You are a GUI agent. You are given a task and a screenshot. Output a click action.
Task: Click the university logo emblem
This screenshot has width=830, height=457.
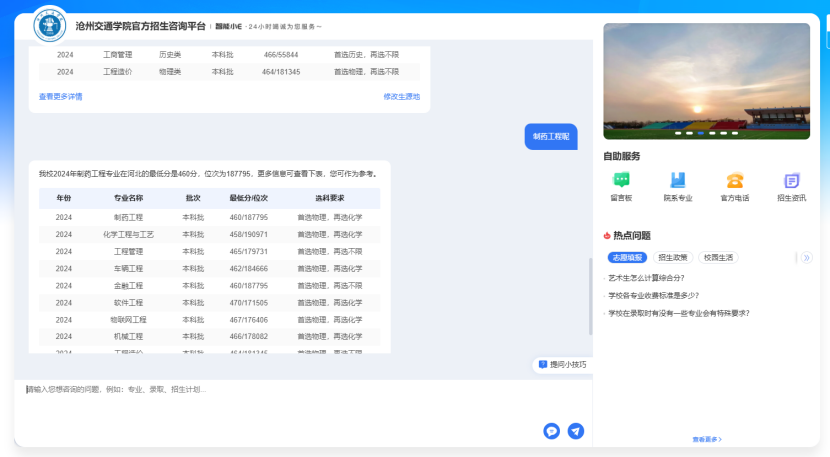(x=49, y=24)
